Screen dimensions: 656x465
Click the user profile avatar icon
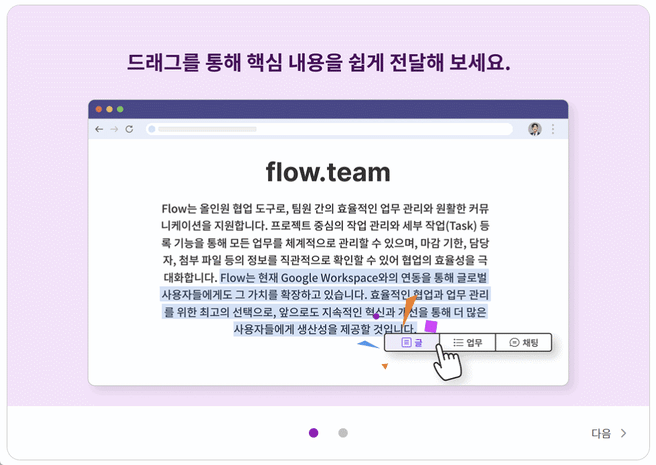pos(535,129)
